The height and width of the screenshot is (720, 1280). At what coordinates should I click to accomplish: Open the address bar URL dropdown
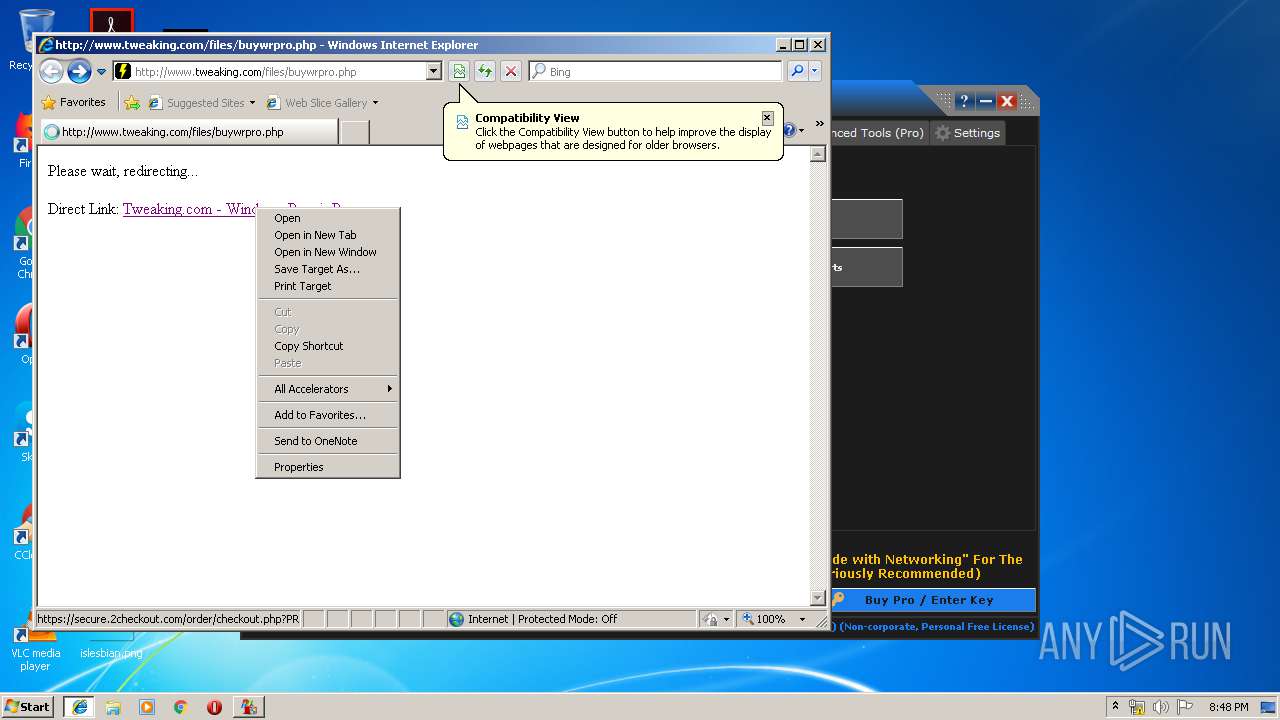[x=433, y=71]
